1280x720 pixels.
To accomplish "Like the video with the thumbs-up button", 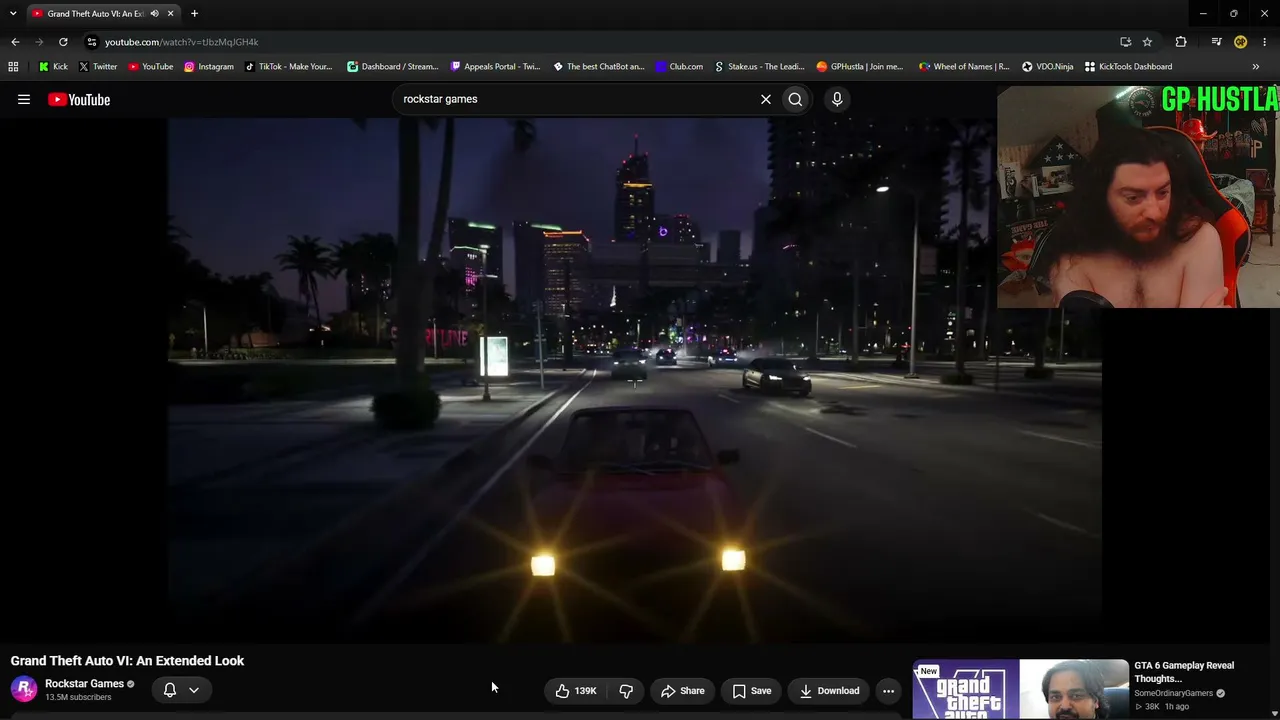I will [x=576, y=691].
